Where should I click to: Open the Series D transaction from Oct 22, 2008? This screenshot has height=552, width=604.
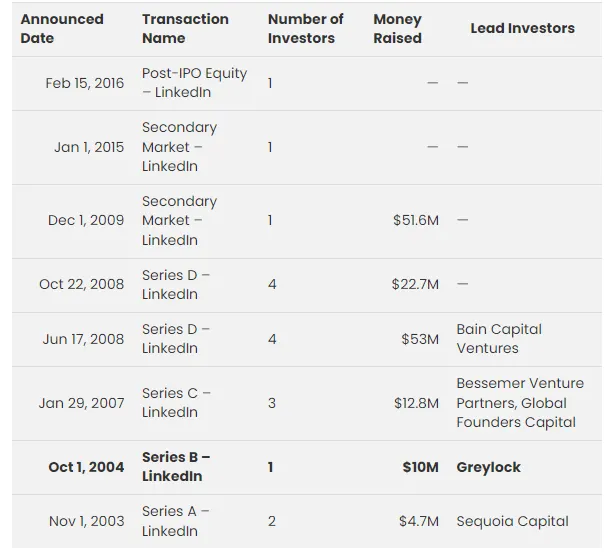(176, 284)
